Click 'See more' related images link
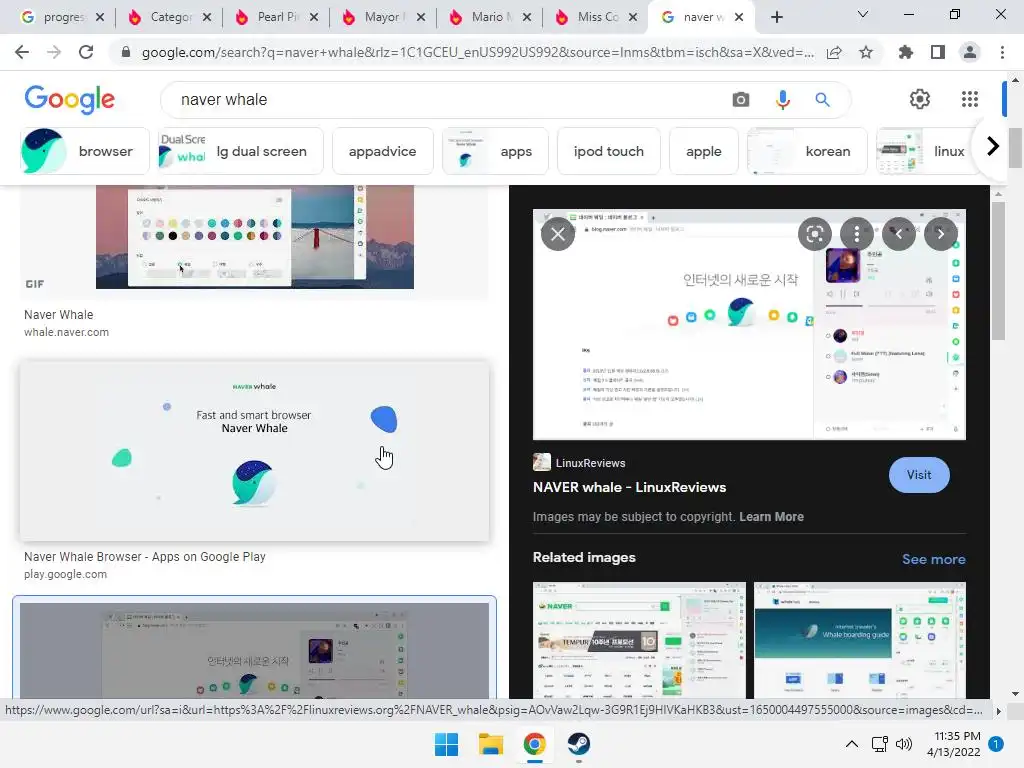The height and width of the screenshot is (768, 1024). click(933, 559)
